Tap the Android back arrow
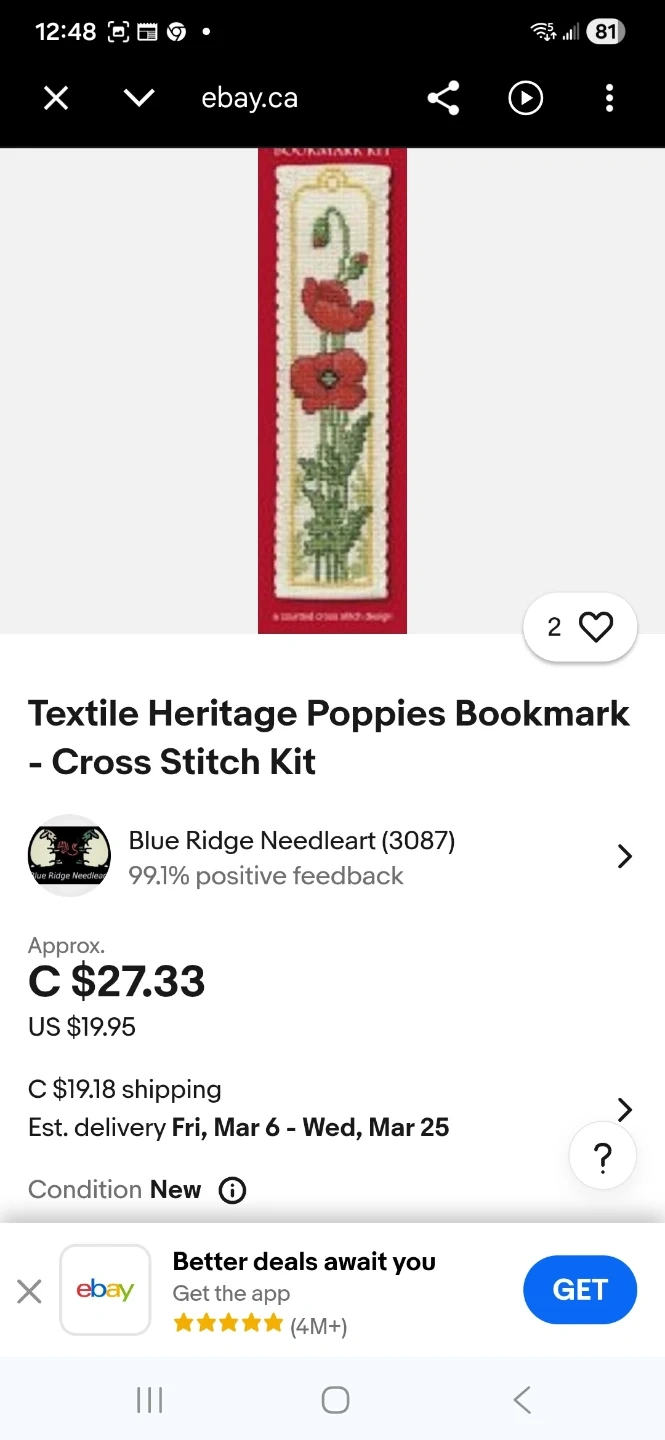 pyautogui.click(x=521, y=1400)
